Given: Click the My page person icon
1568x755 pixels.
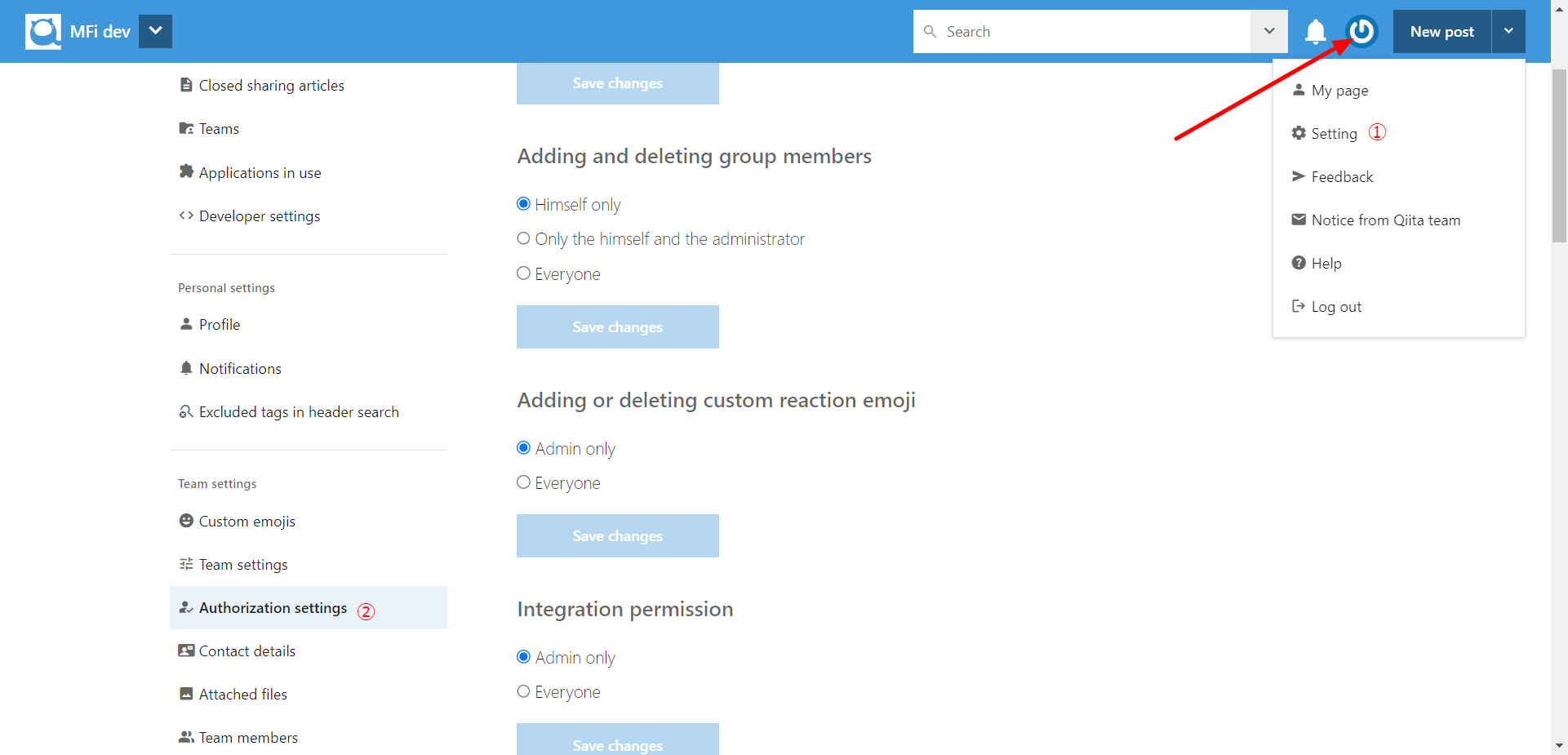Looking at the screenshot, I should point(1299,90).
